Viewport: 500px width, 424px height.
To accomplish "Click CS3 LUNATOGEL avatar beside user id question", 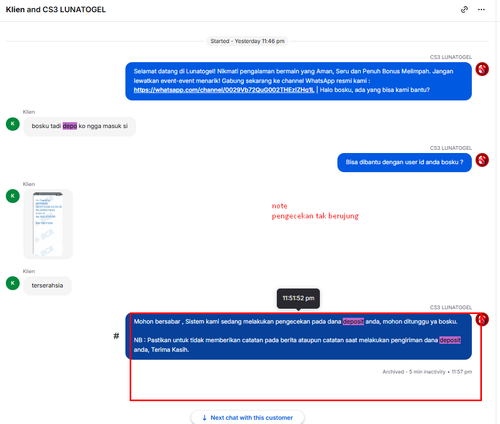I will pos(482,160).
